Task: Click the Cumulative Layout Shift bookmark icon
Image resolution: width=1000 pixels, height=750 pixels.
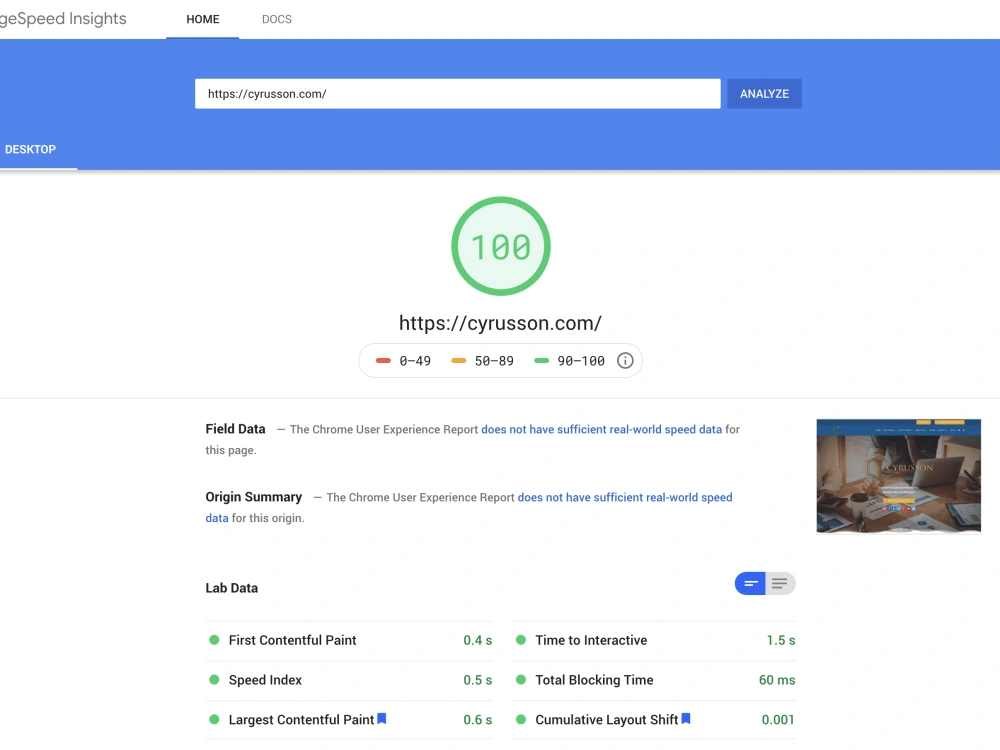Action: click(x=686, y=719)
